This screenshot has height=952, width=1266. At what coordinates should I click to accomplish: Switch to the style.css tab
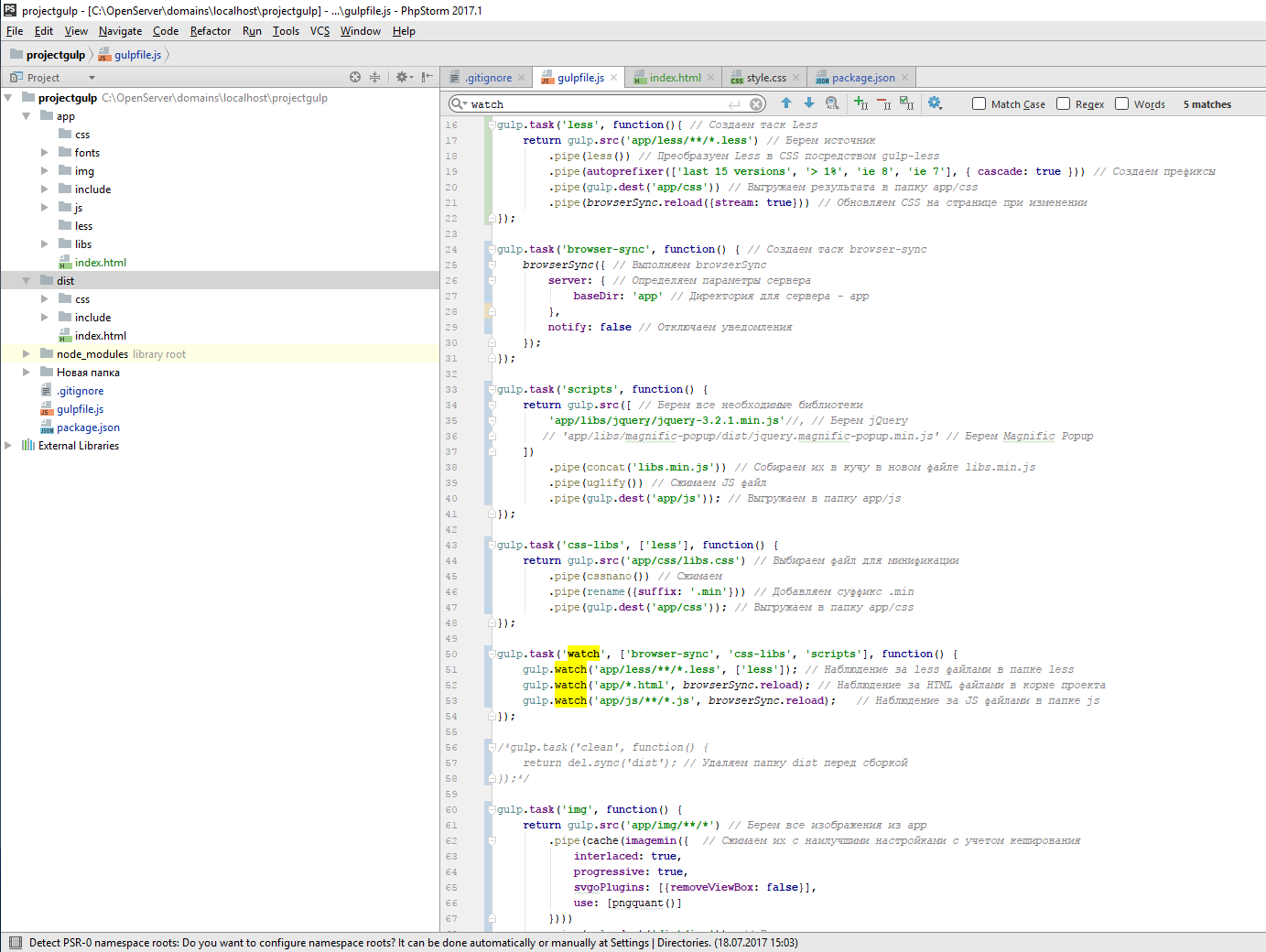point(766,78)
